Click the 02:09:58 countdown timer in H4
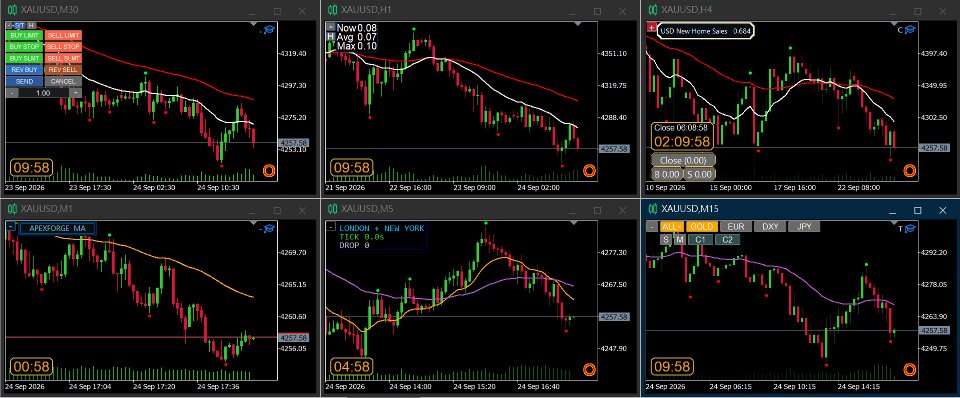The width and height of the screenshot is (960, 398). click(682, 142)
